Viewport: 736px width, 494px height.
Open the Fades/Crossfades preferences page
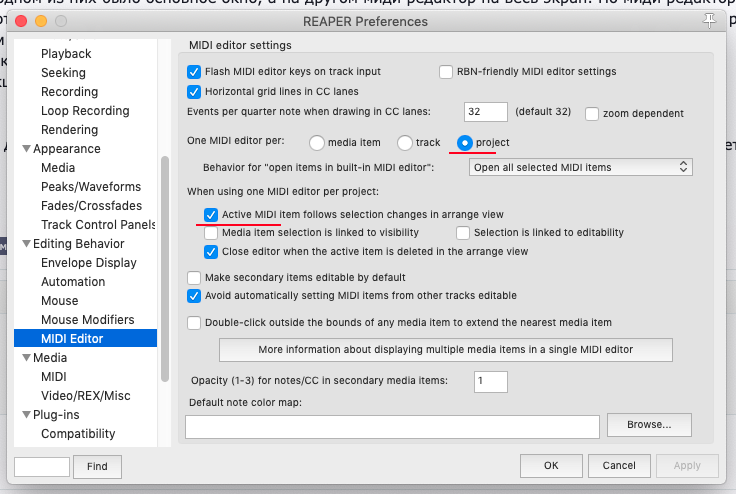pyautogui.click(x=92, y=206)
